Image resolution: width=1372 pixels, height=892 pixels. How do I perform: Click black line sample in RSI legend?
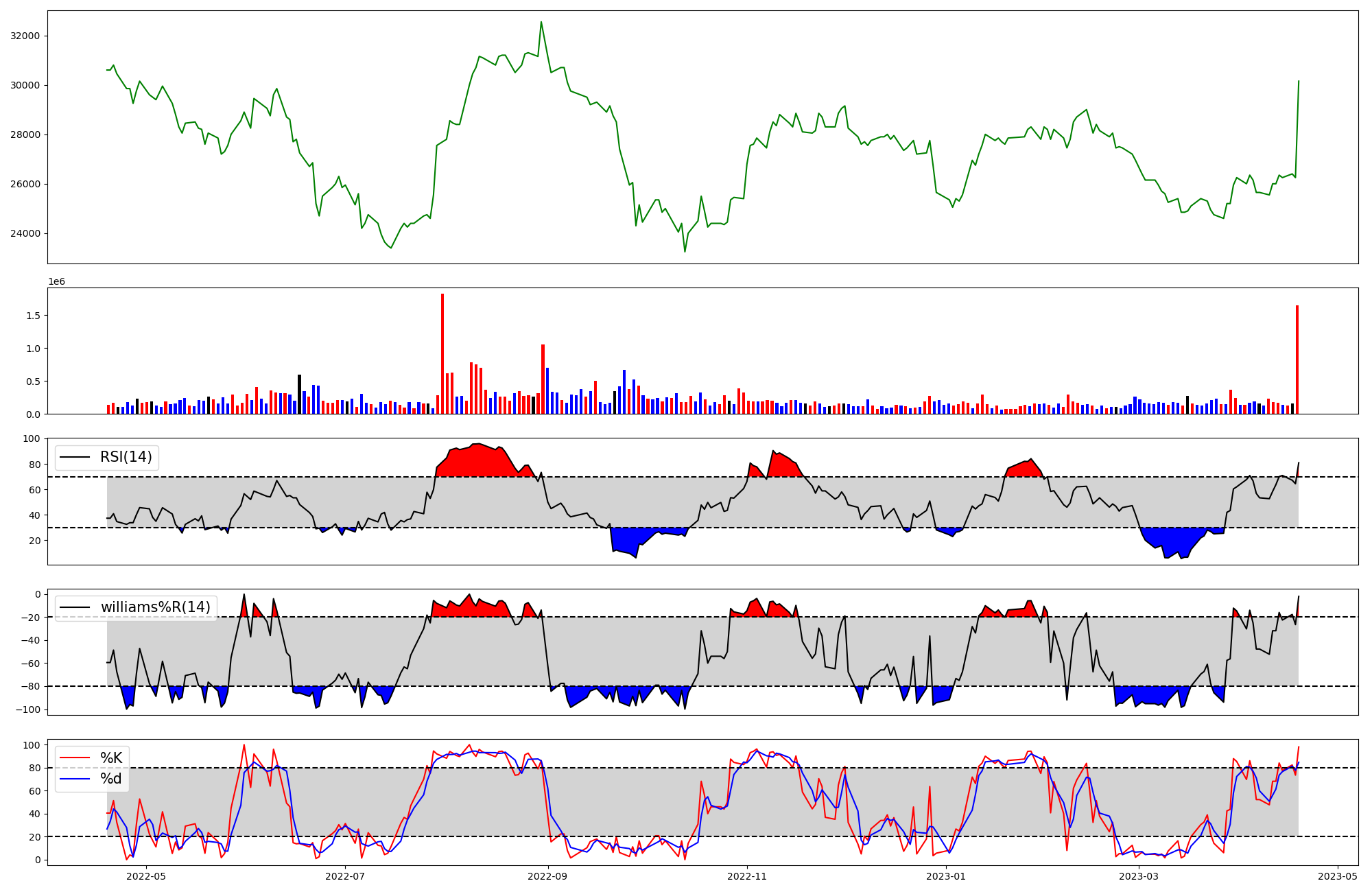(75, 457)
